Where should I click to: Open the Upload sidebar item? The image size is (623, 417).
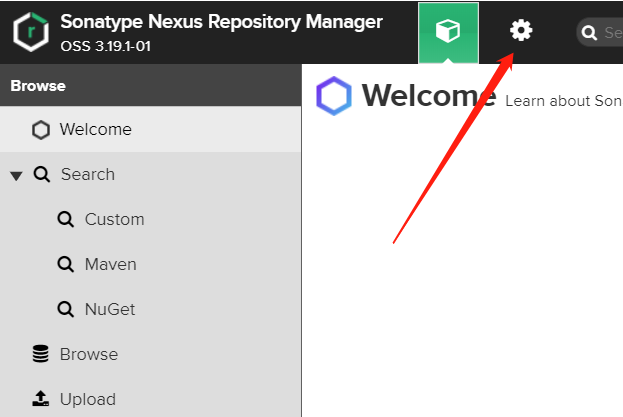(150, 399)
